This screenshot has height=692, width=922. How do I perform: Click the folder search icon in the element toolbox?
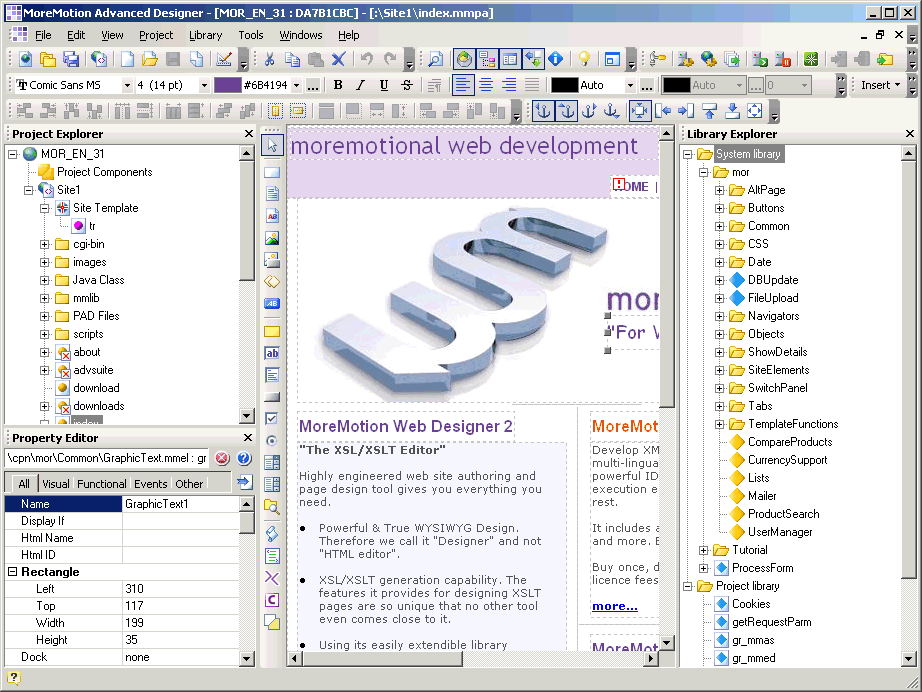272,506
